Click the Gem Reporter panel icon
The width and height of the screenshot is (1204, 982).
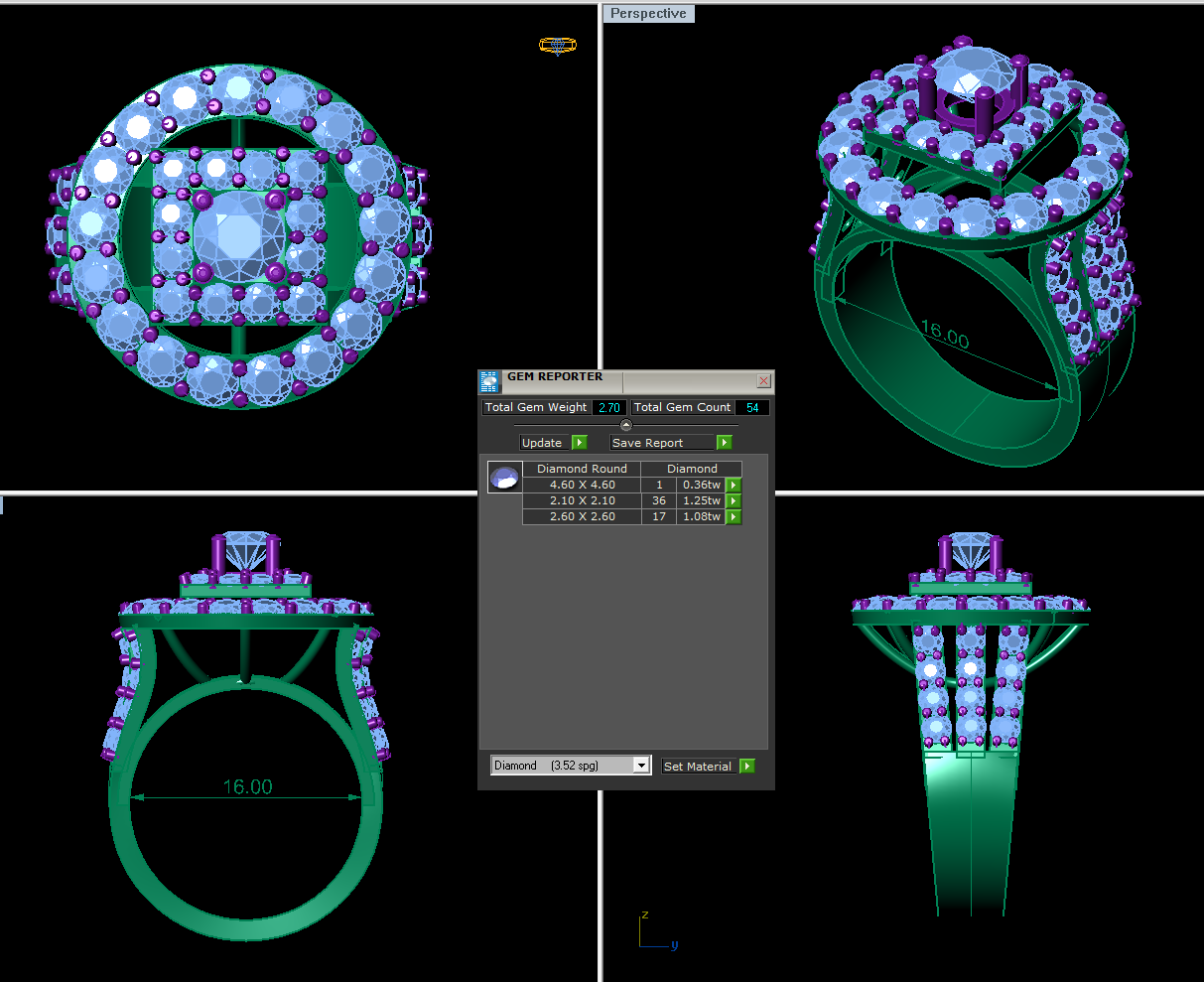tap(488, 381)
